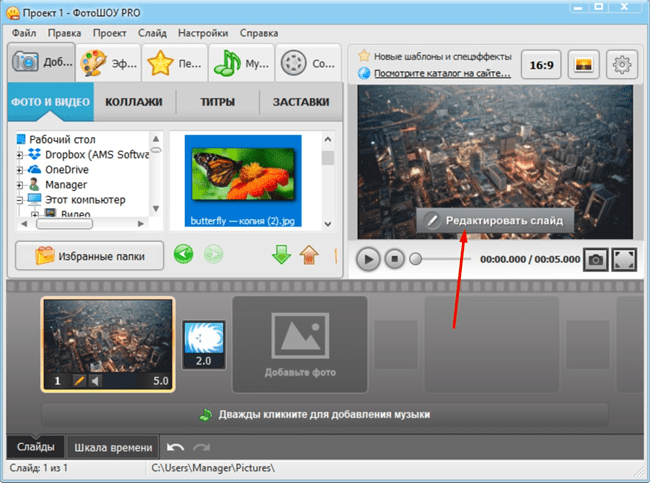This screenshot has height=483, width=650.
Task: Click the folder tree scroll left arrow
Action: coord(24,224)
